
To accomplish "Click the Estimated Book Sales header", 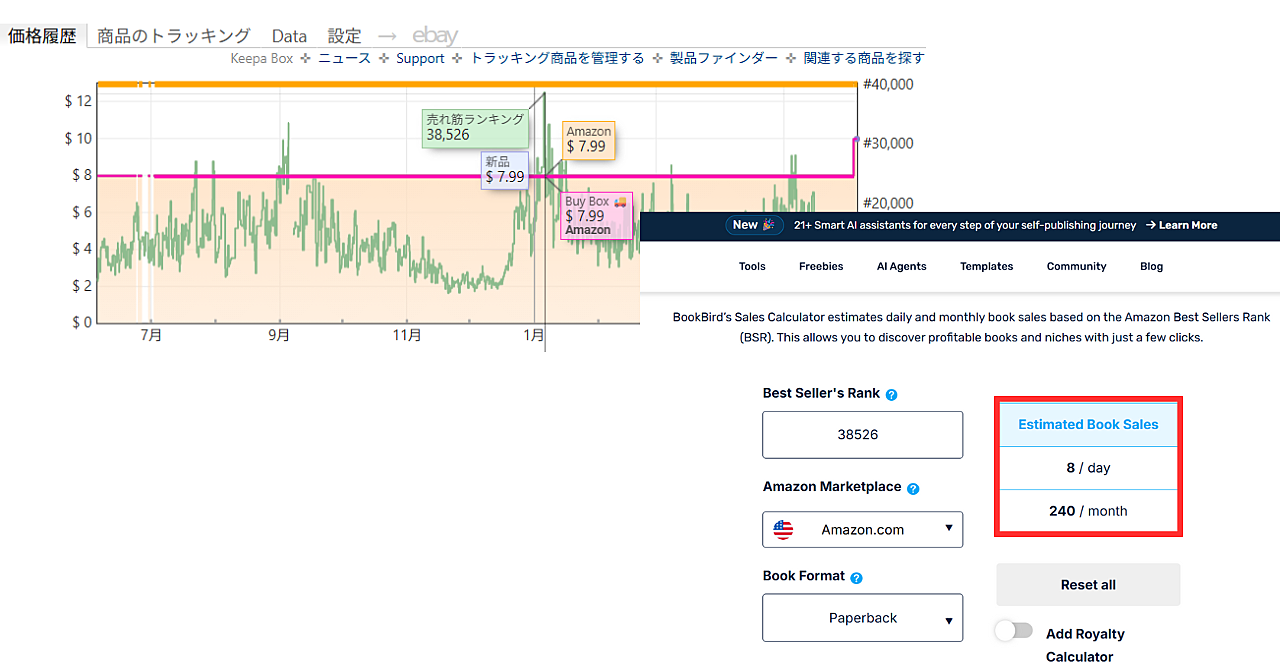I will [x=1088, y=424].
